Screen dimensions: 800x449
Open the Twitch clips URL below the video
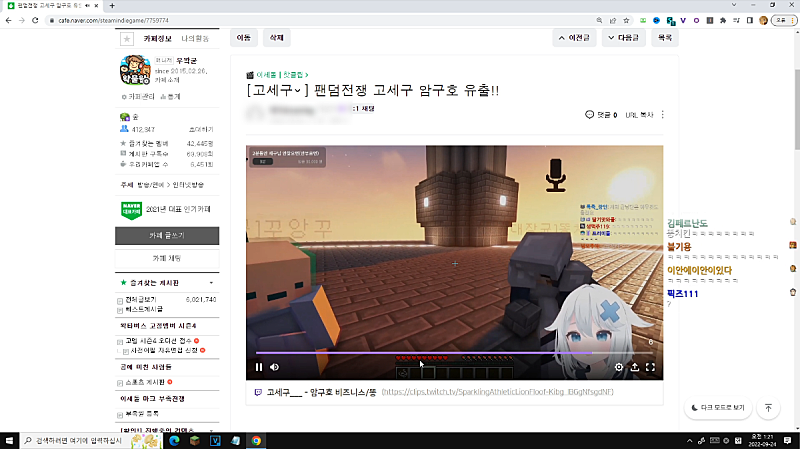coord(497,392)
